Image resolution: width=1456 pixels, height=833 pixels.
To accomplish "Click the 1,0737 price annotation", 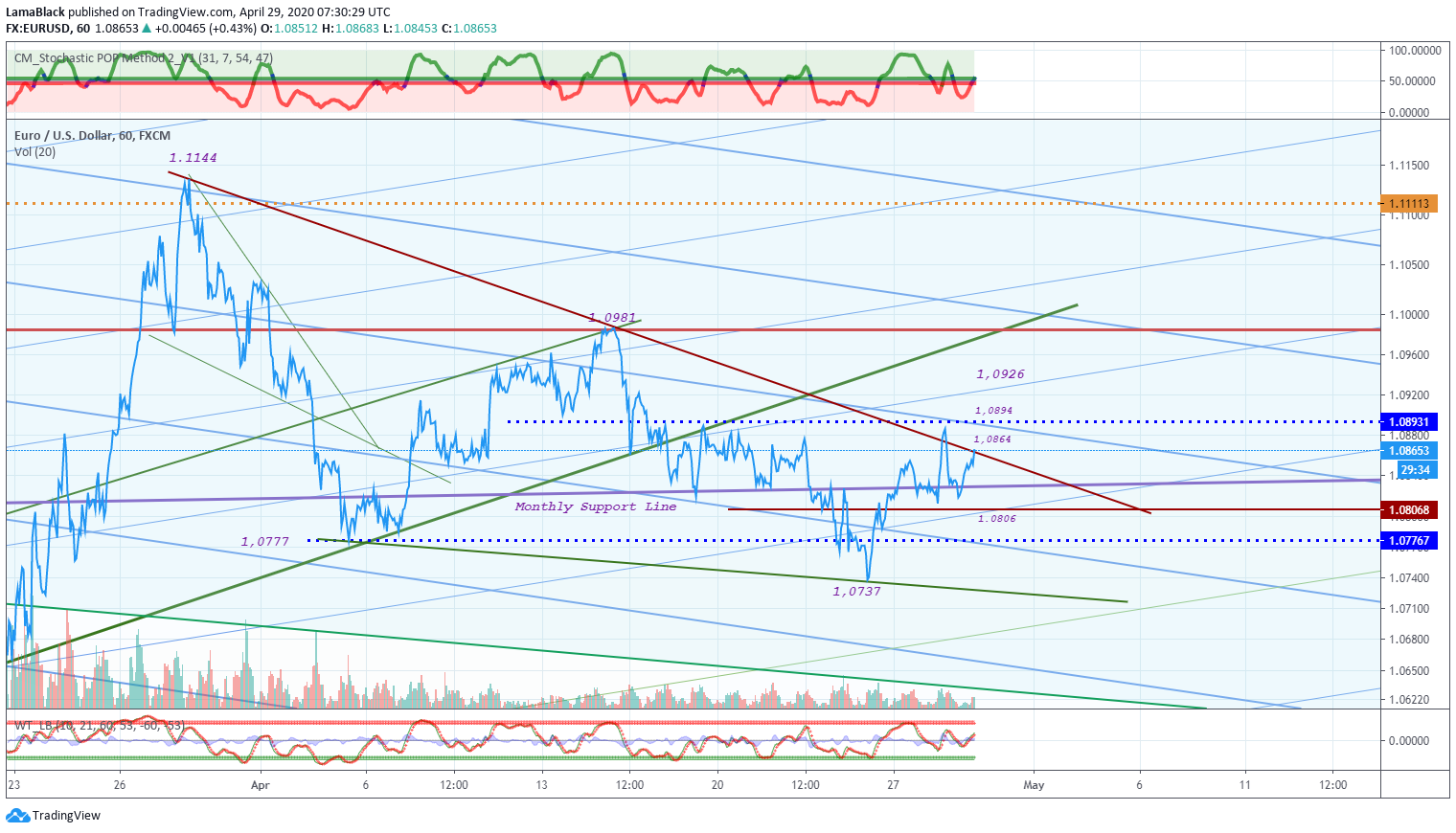I will (856, 592).
